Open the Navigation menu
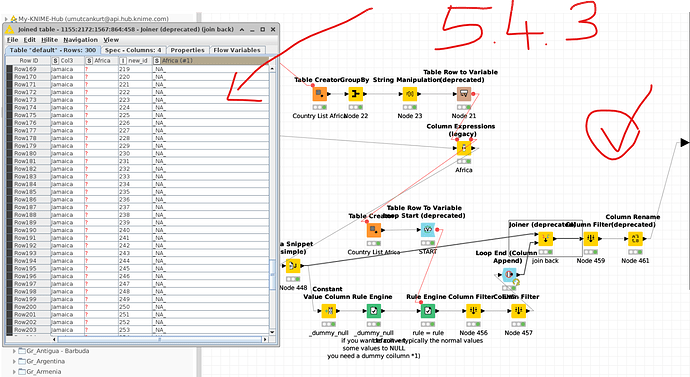690x377 pixels. 81,40
